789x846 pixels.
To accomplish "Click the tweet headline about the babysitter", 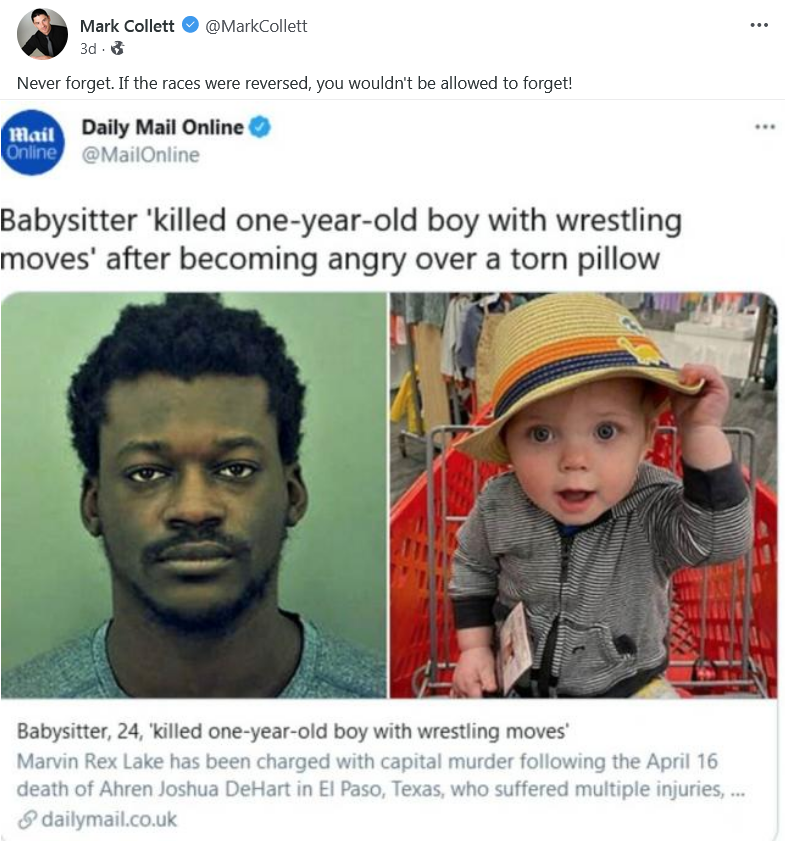I will click(x=341, y=240).
